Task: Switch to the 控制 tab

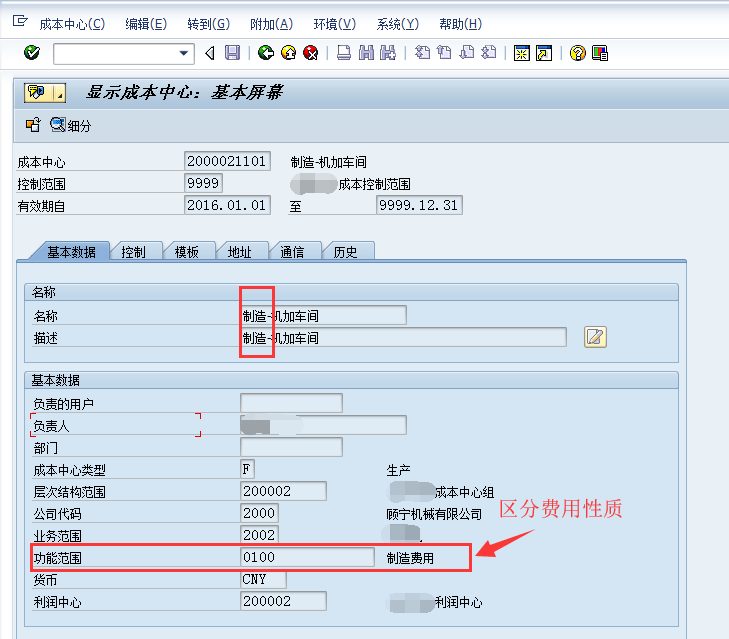Action: (x=133, y=252)
